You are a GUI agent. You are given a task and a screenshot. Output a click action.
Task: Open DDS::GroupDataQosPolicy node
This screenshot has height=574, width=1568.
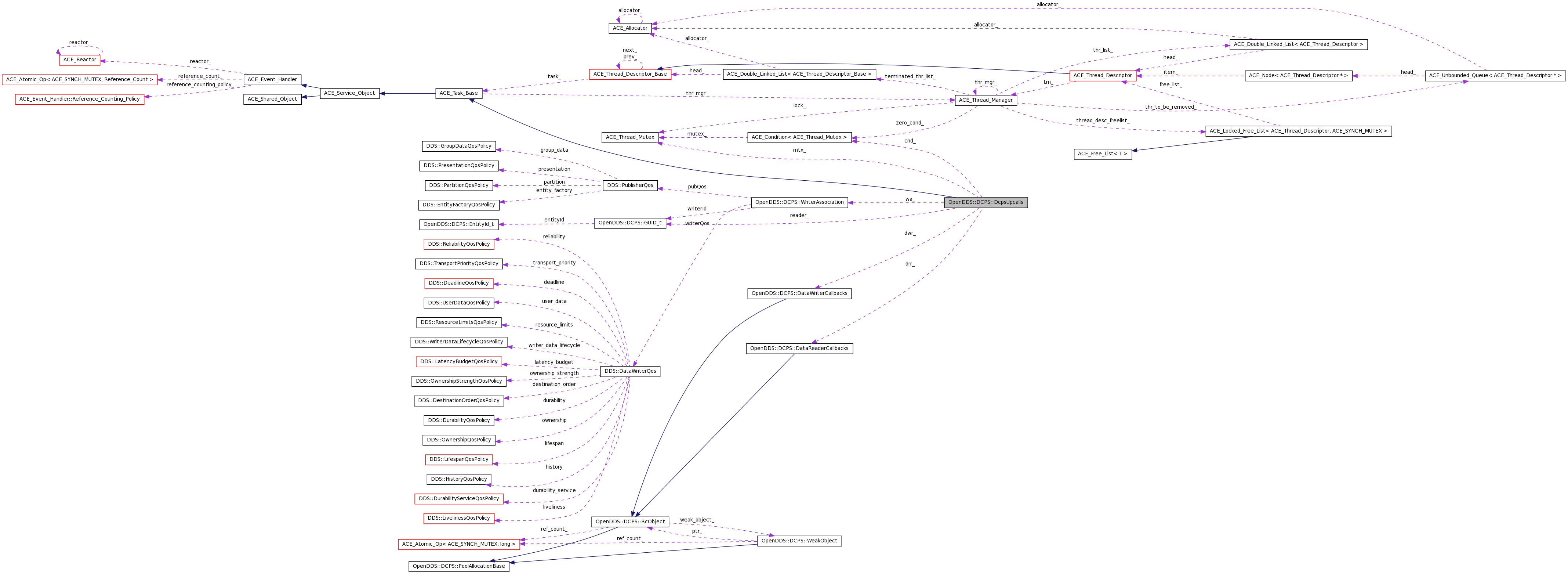[x=458, y=146]
